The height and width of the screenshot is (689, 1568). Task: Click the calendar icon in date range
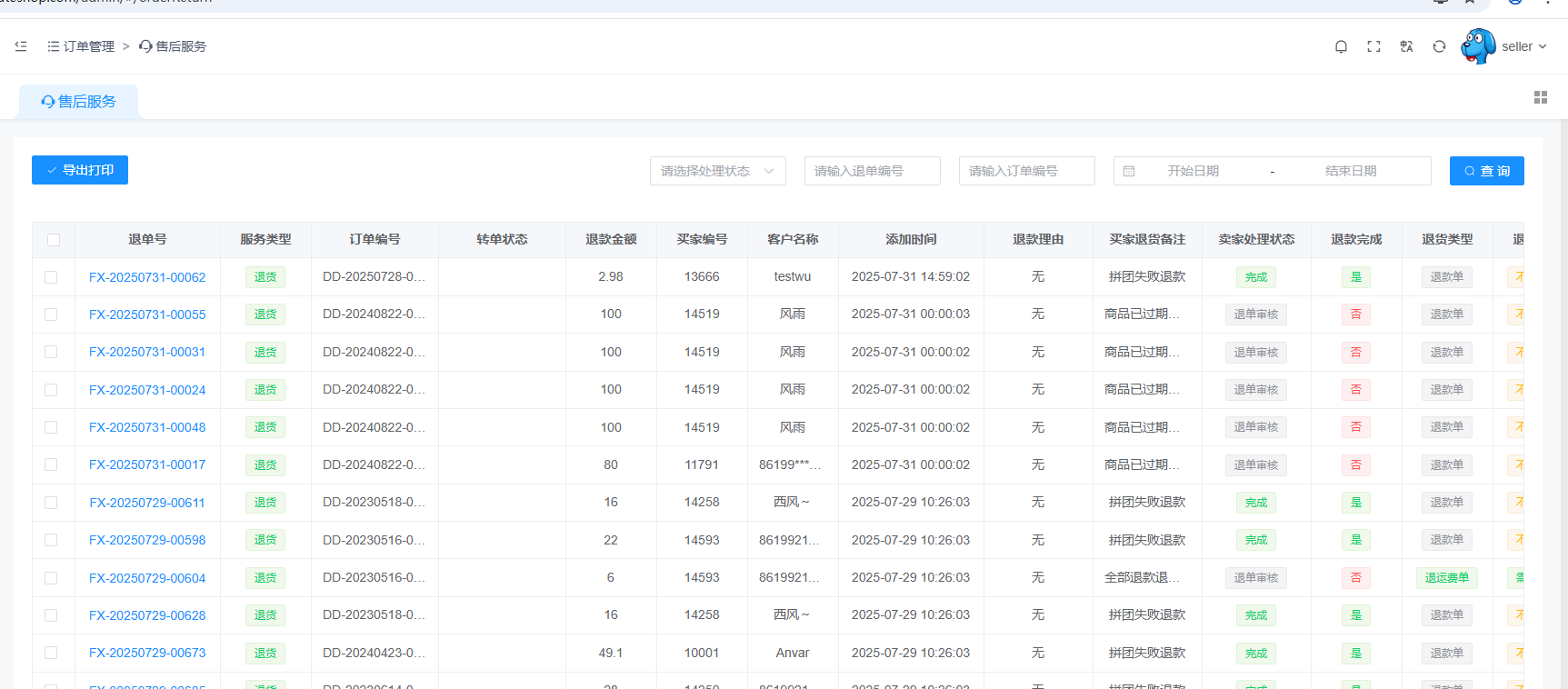coord(1129,171)
